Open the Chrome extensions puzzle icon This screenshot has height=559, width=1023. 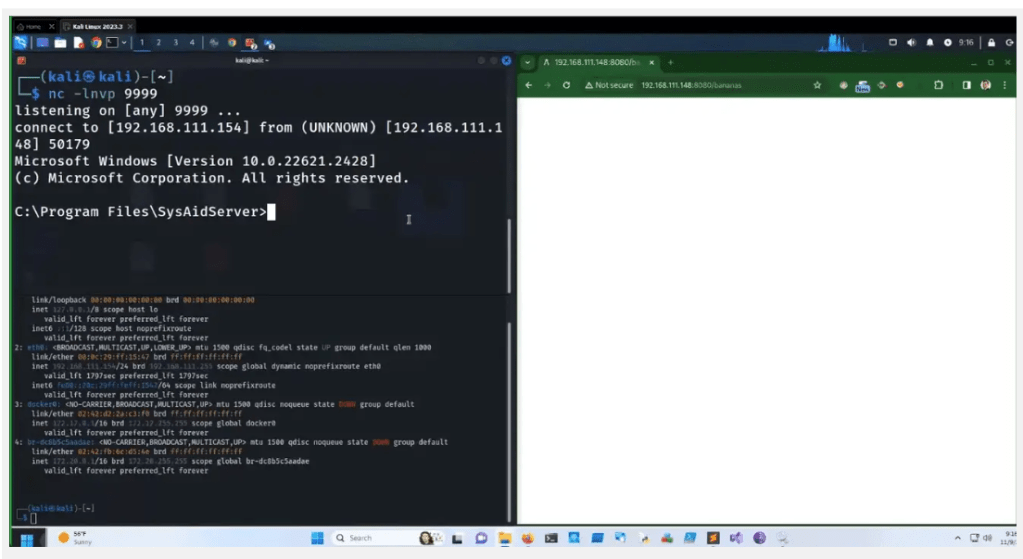[938, 85]
